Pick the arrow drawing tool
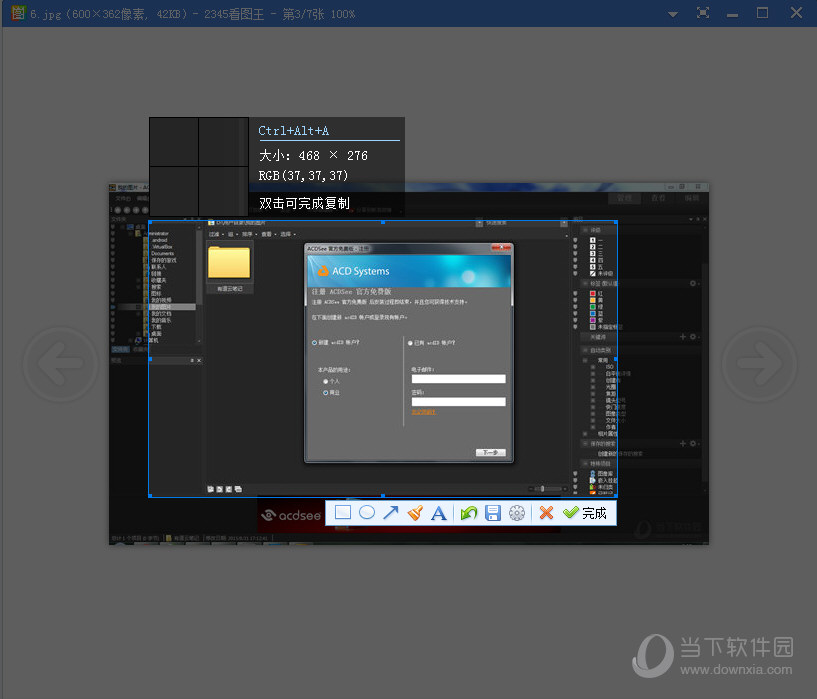The height and width of the screenshot is (699, 817). pos(391,513)
